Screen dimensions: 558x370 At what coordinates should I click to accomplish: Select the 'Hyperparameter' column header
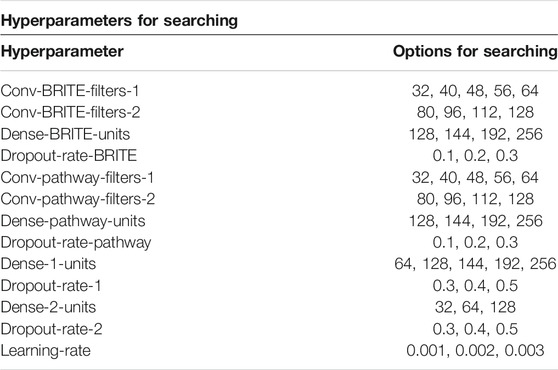(62, 52)
